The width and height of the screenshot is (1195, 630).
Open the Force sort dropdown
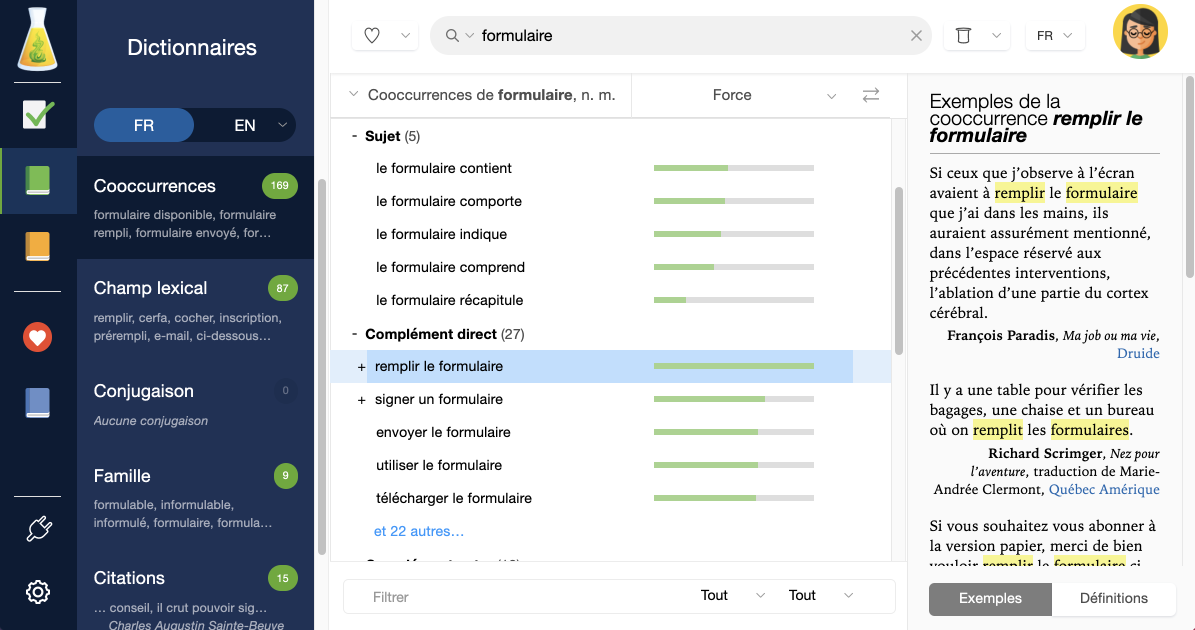pos(831,96)
